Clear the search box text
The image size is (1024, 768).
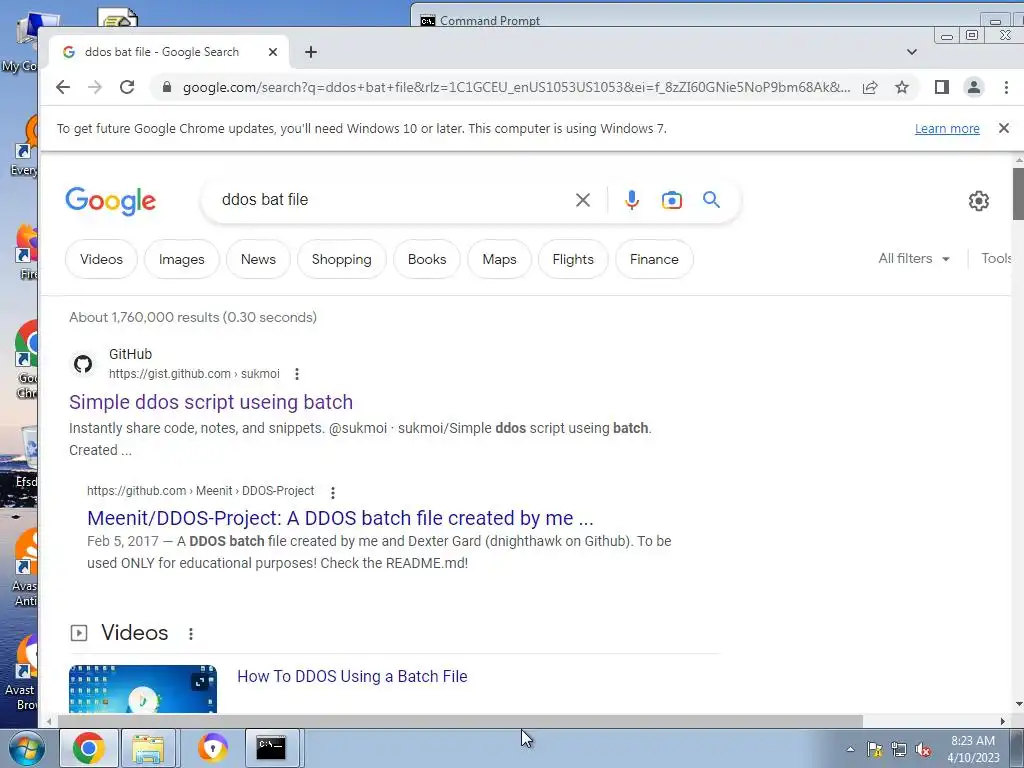tap(583, 200)
